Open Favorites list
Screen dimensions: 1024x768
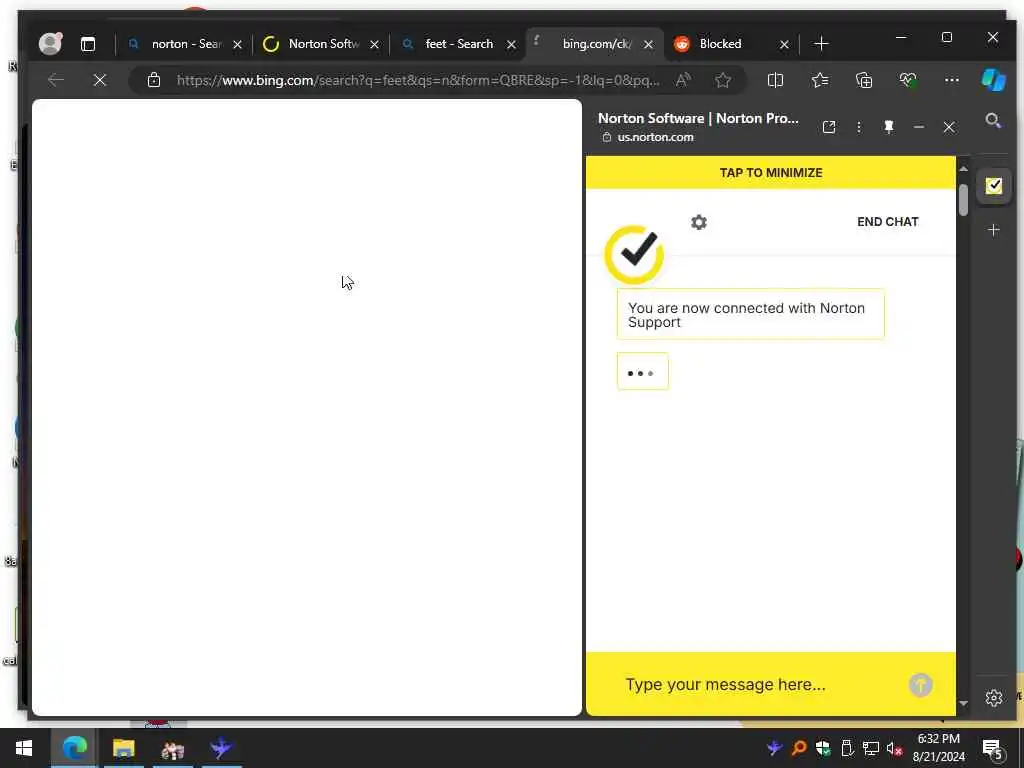coord(820,80)
